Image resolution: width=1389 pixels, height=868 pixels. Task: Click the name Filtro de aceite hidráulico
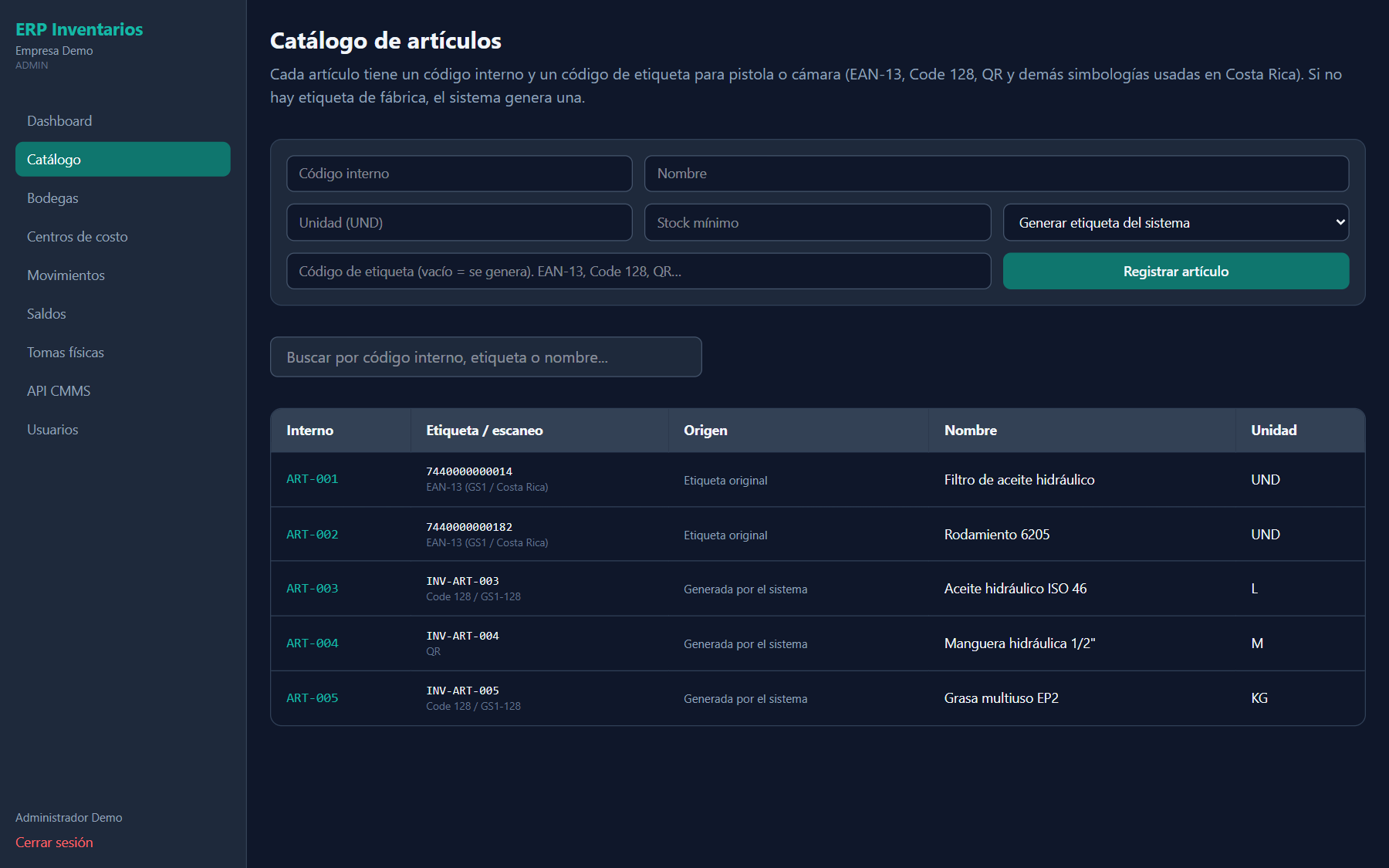(1019, 480)
